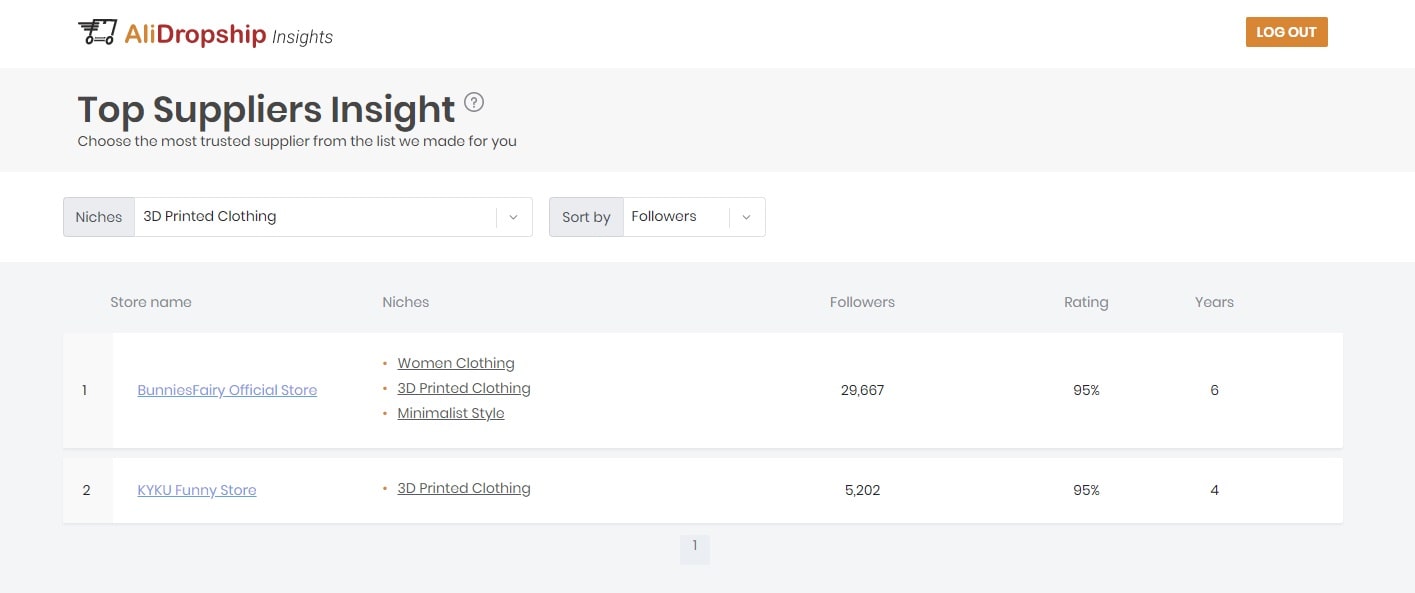Expand the Sort by dropdown chevron
Screen dimensions: 1415x593
[746, 217]
